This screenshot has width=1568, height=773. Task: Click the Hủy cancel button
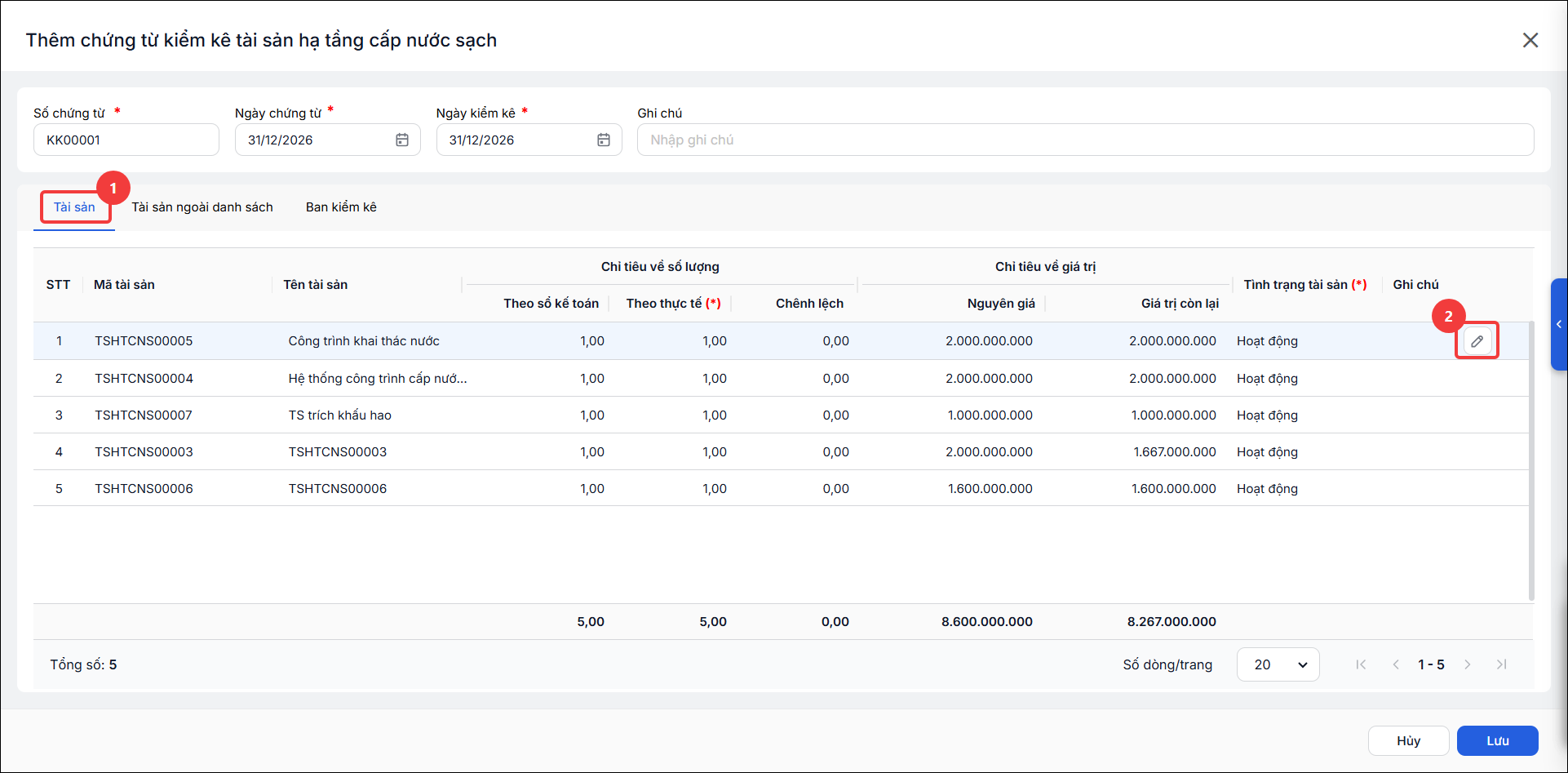tap(1408, 740)
